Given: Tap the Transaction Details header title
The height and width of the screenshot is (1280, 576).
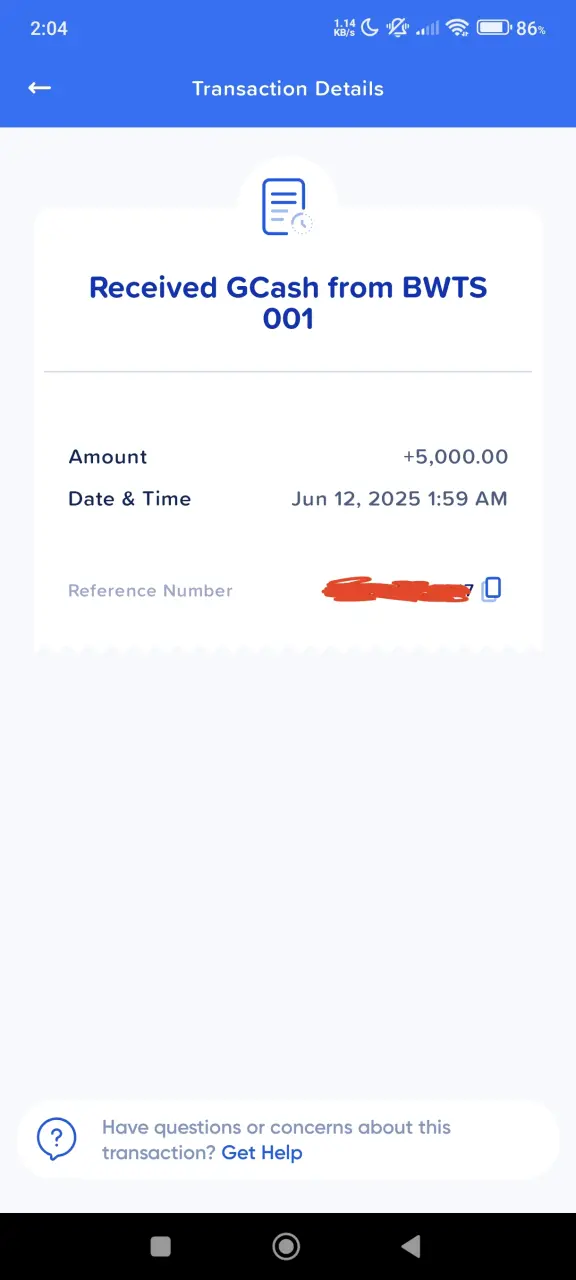Looking at the screenshot, I should click(288, 88).
